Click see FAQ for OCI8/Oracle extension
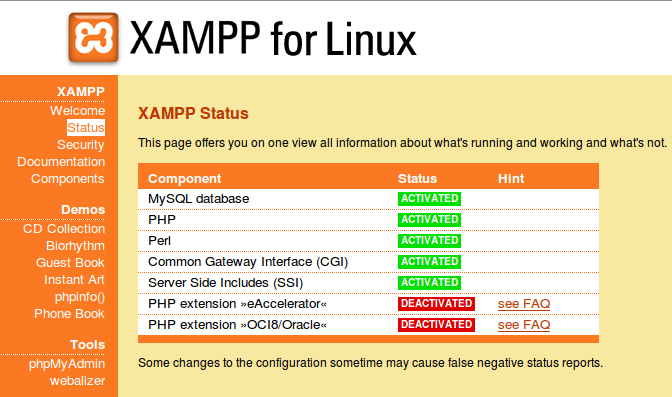 [524, 325]
